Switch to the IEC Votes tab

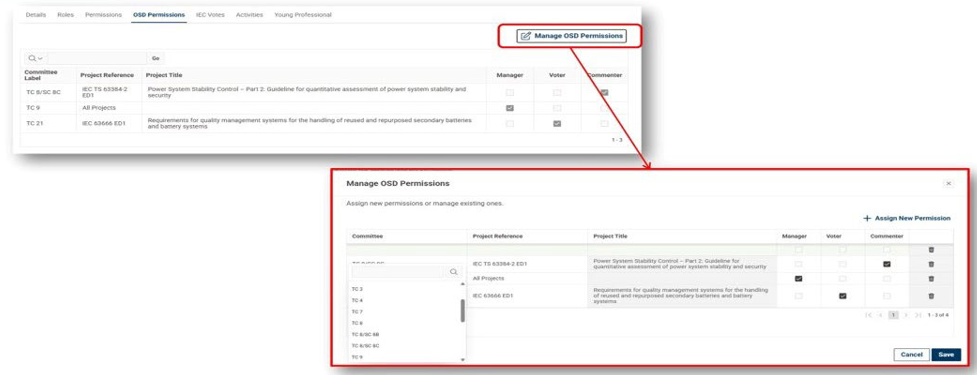pos(211,14)
